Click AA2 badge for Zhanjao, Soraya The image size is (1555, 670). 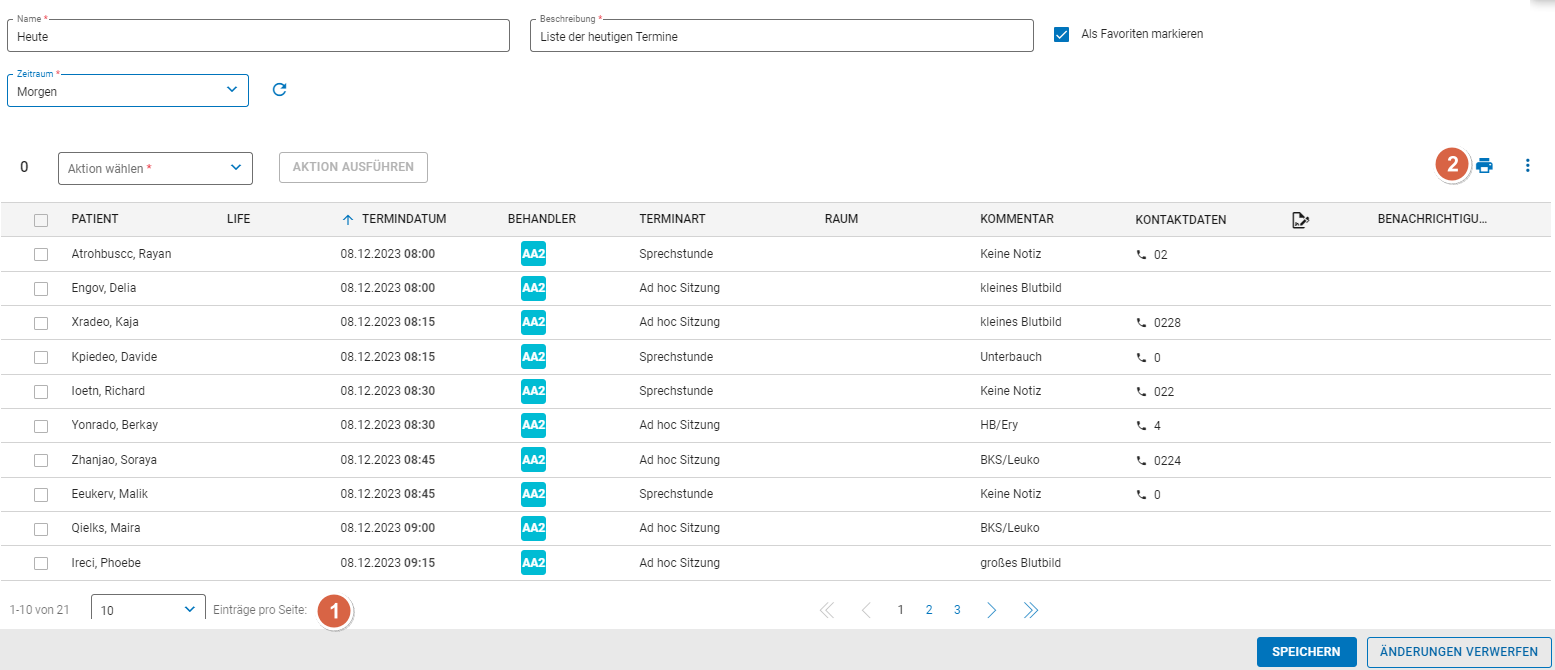click(x=533, y=460)
